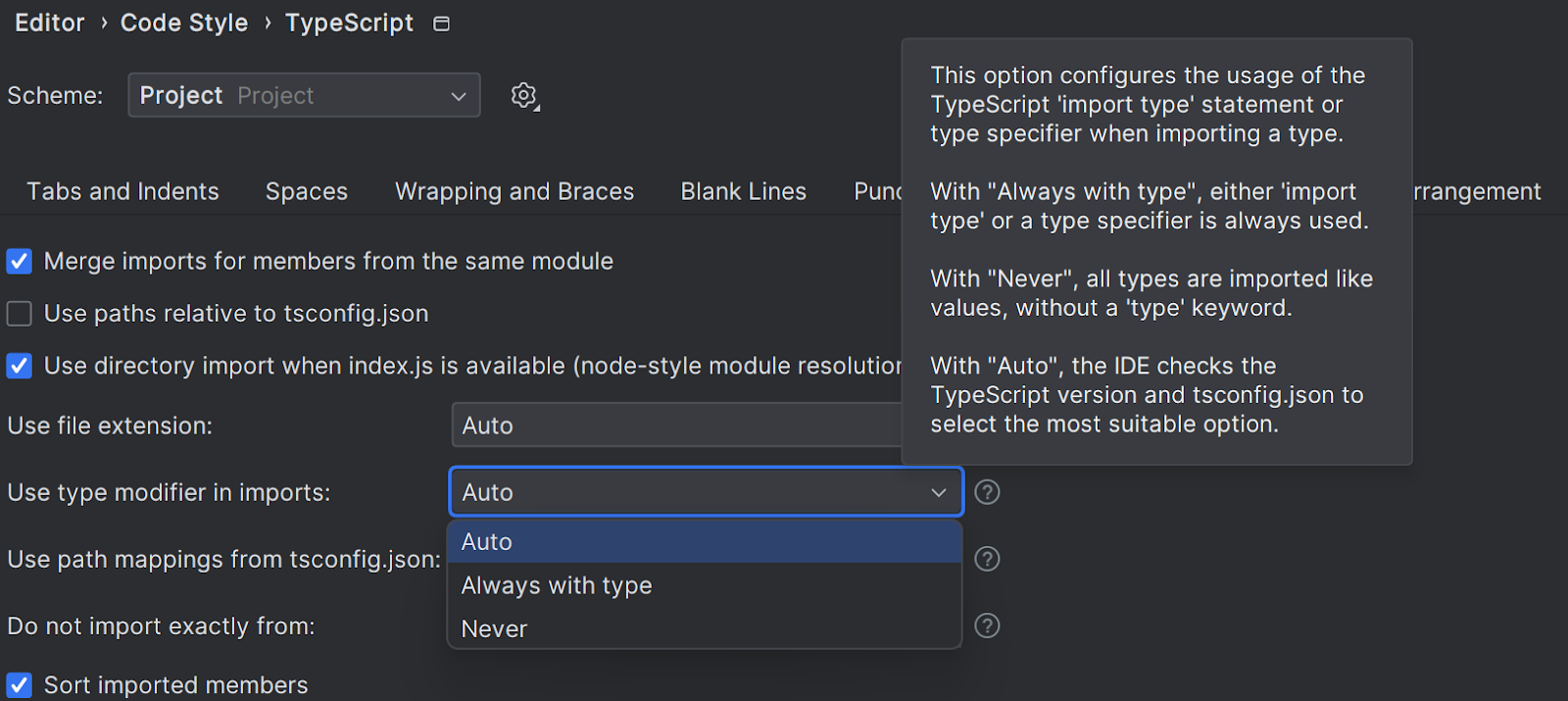The width and height of the screenshot is (1568, 701).
Task: Click Code Style in the breadcrumb
Action: pyautogui.click(x=184, y=23)
